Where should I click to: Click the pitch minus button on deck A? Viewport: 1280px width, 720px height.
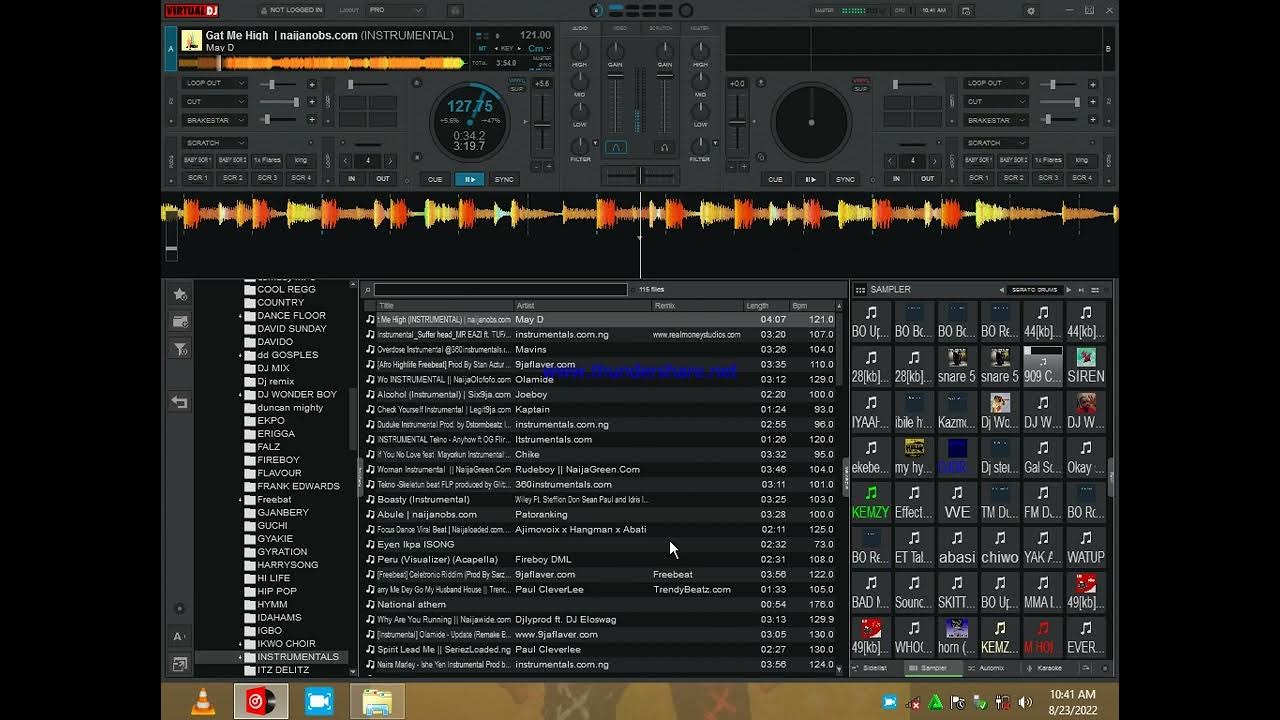[536, 167]
